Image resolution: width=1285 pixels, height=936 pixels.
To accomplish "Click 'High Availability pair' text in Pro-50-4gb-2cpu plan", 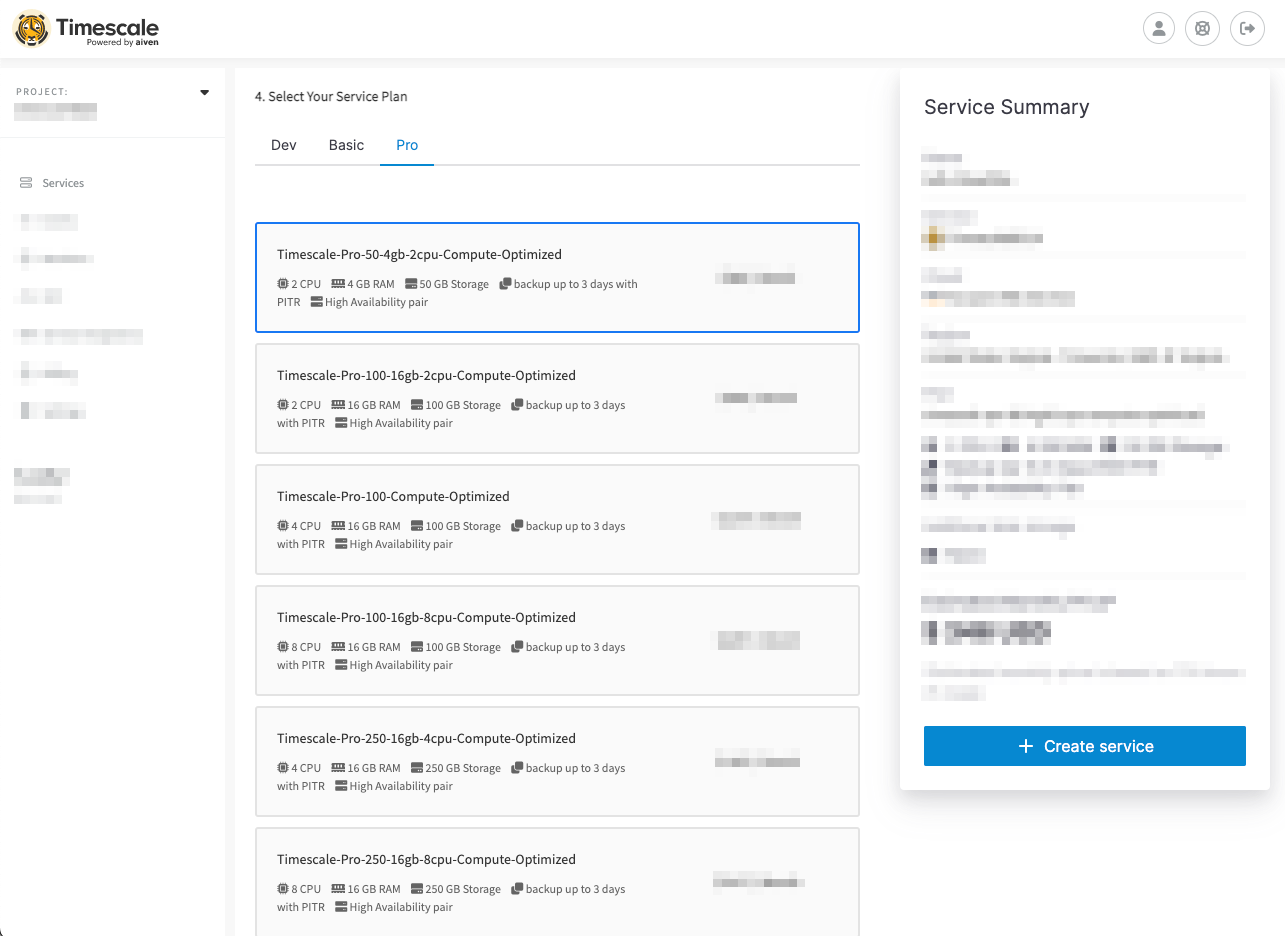I will 376,302.
